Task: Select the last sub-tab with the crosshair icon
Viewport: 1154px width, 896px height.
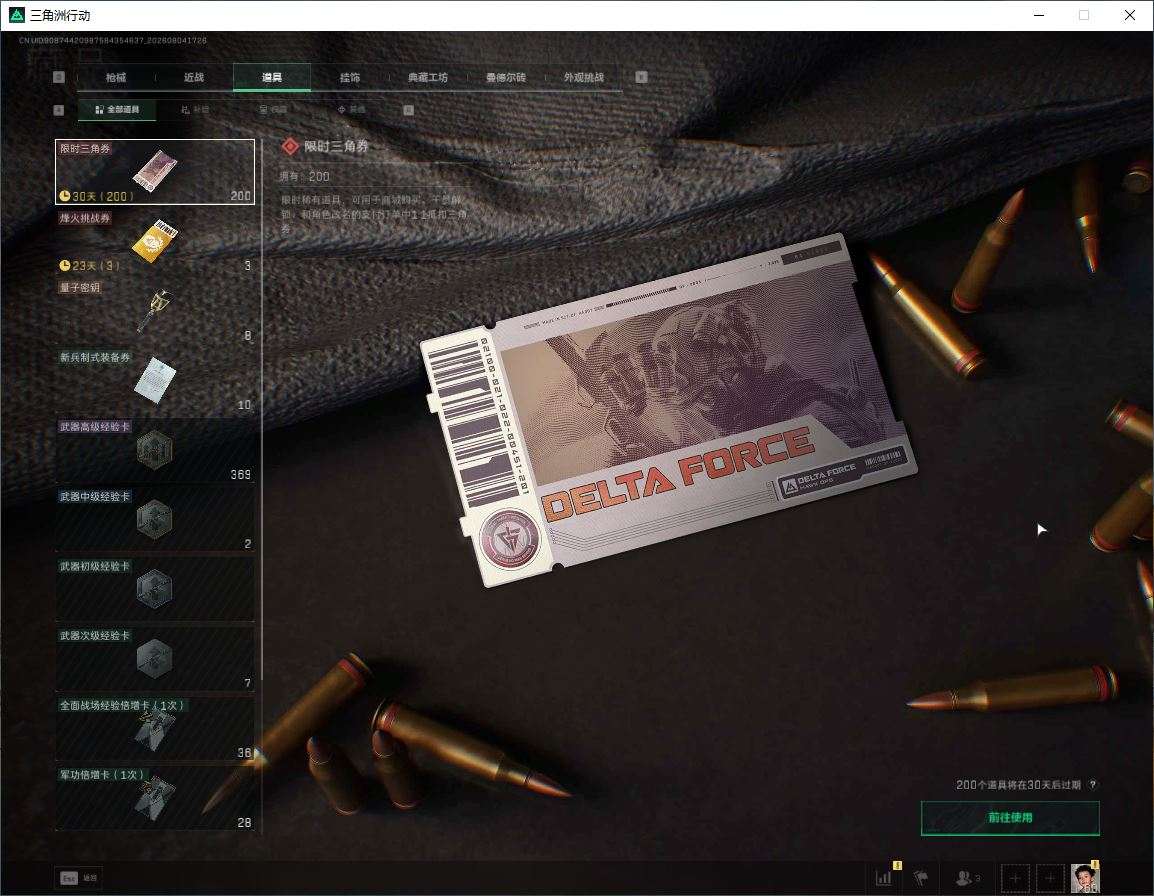Action: click(351, 110)
